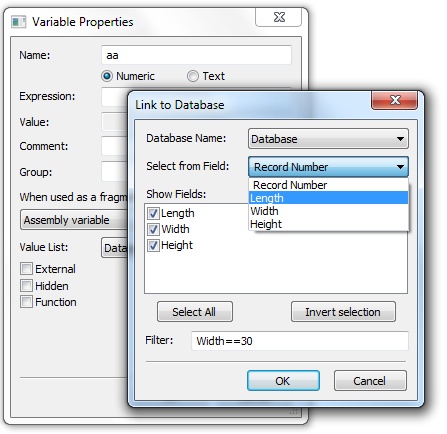This screenshot has height=434, width=447.
Task: Open the Assembly variable dropdown
Action: 74,220
